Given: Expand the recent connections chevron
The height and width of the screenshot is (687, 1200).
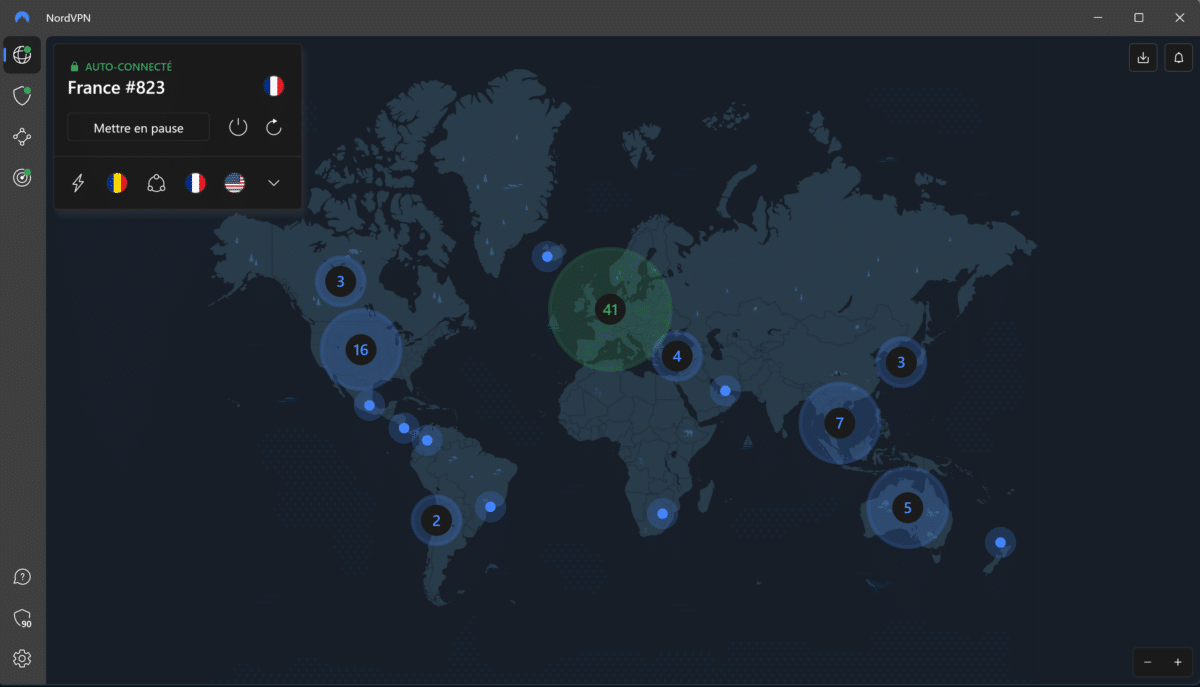Looking at the screenshot, I should tap(274, 183).
